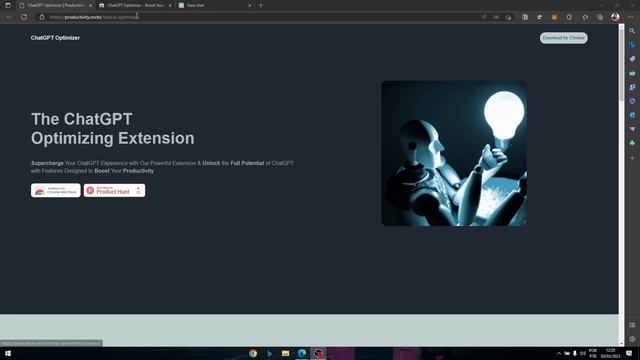Open the Collections icon
Screen dimensions: 640x360
pos(600,17)
